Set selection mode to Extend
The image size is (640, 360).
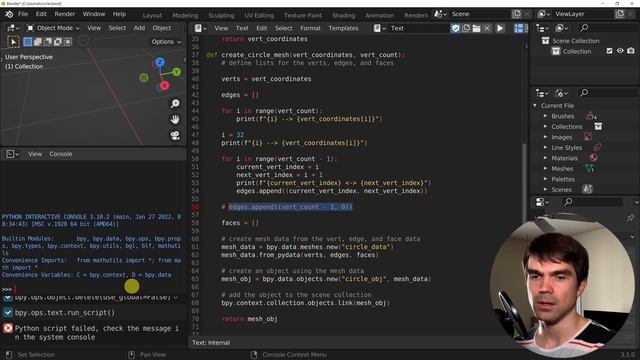tap(38, 42)
